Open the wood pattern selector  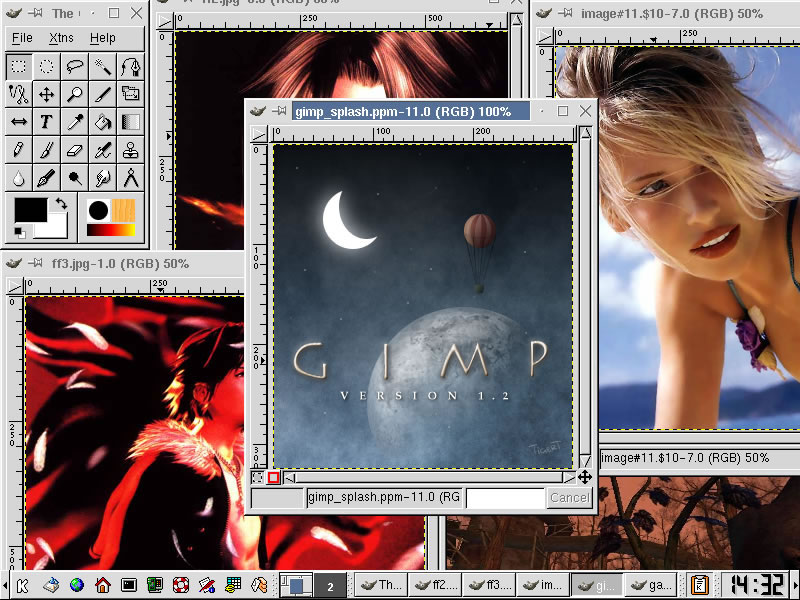pyautogui.click(x=123, y=210)
